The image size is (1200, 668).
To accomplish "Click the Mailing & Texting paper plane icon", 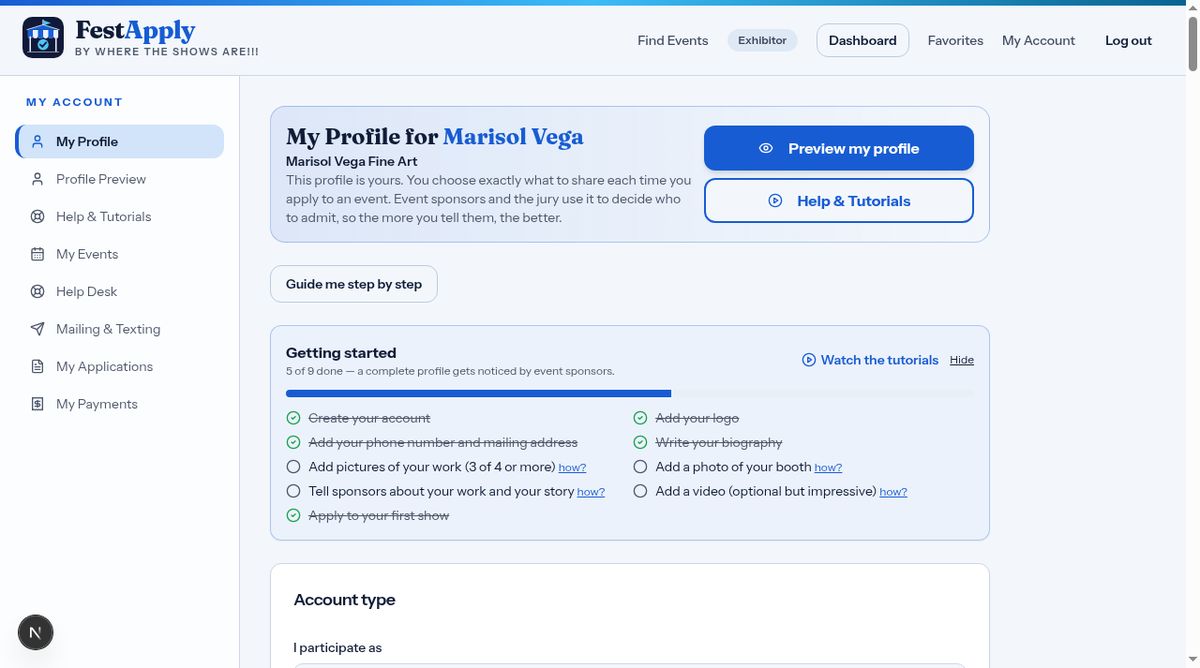I will pyautogui.click(x=37, y=329).
